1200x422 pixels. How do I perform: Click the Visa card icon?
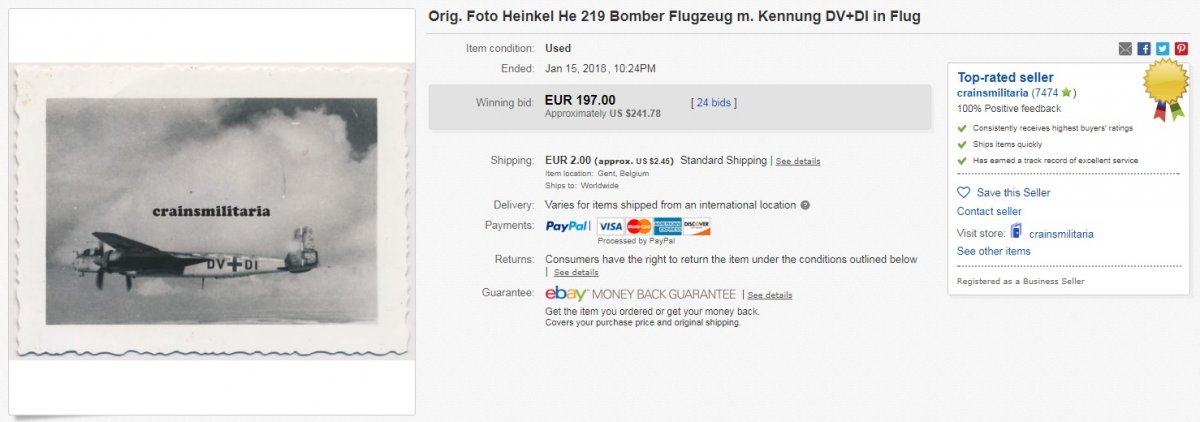point(610,226)
